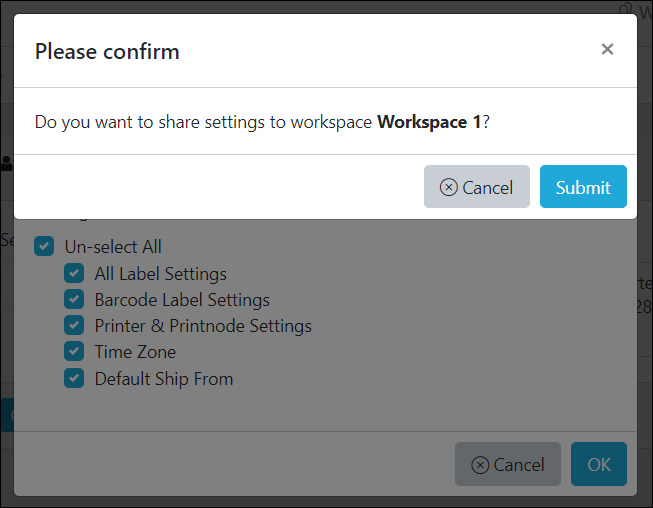Click the partially hidden blue button at left
This screenshot has height=508, width=653.
click(x=7, y=415)
